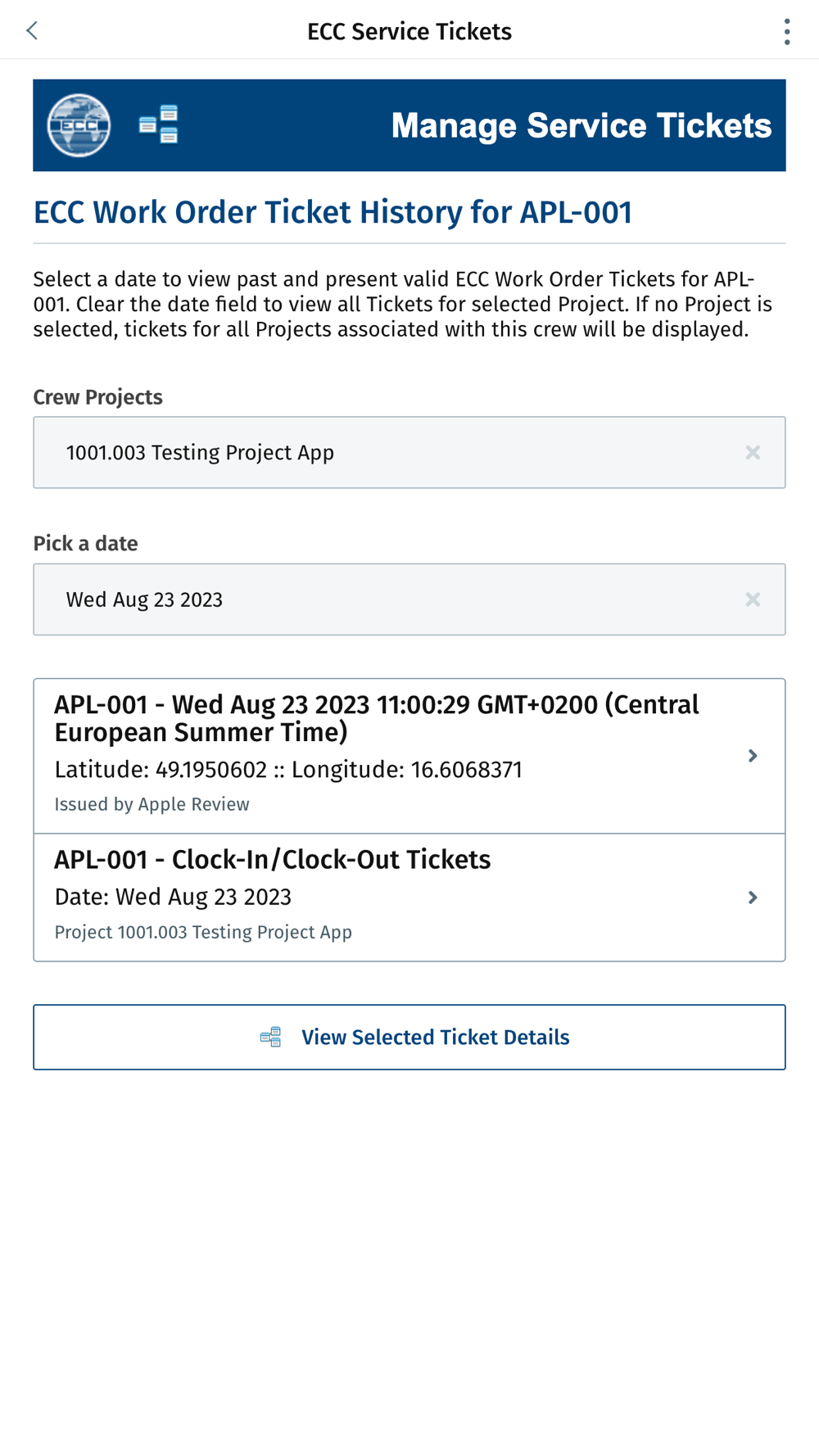Expand chevron on APL-001 Aug 23 ticket
Image resolution: width=819 pixels, height=1456 pixels.
tap(753, 756)
